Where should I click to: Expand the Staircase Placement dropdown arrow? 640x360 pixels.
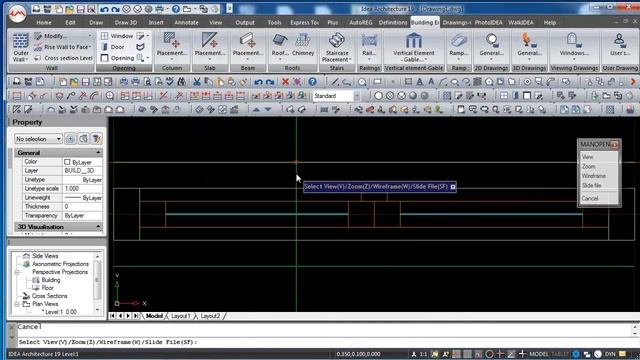click(x=350, y=60)
